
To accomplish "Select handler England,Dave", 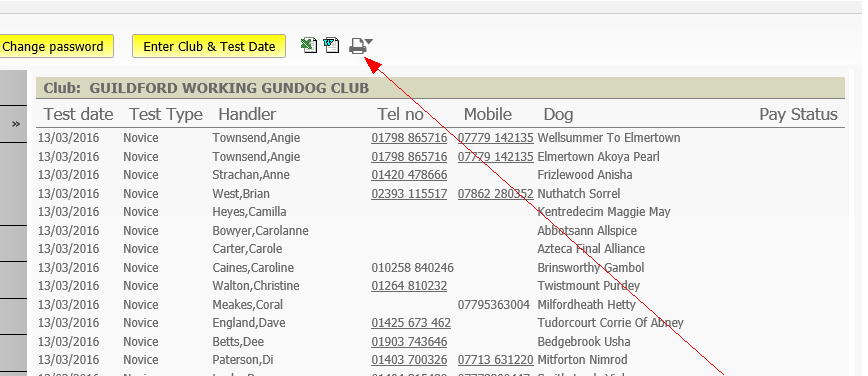I will click(x=249, y=323).
